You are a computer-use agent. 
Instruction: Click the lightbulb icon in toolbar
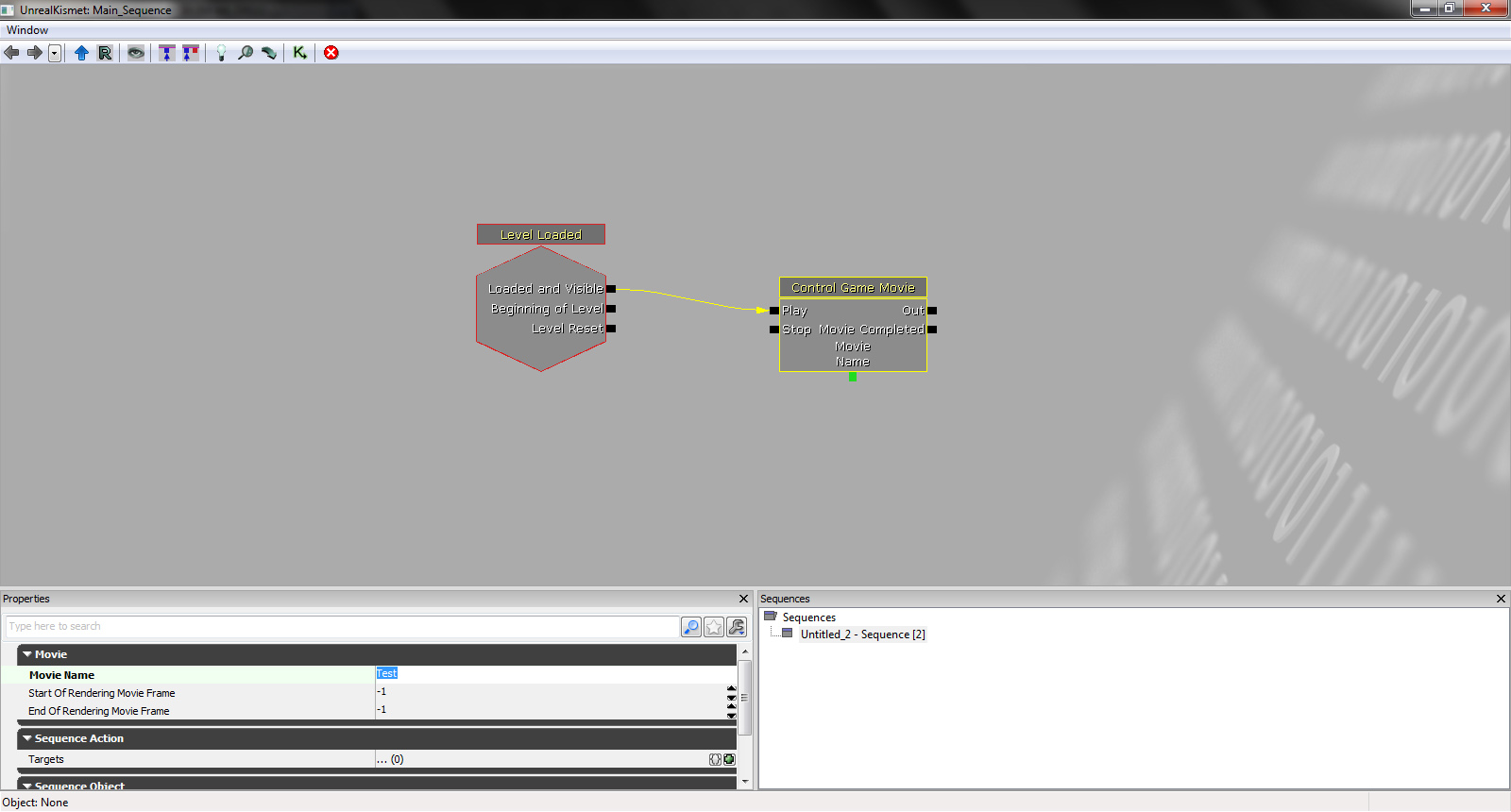coord(221,53)
